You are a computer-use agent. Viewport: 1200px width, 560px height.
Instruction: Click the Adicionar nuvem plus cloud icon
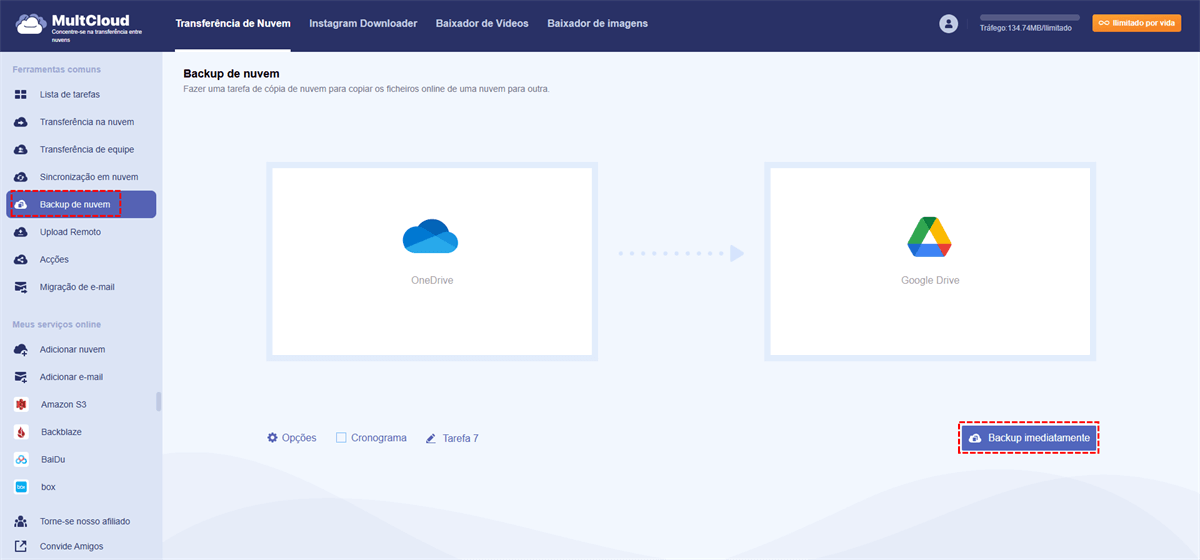(21, 350)
